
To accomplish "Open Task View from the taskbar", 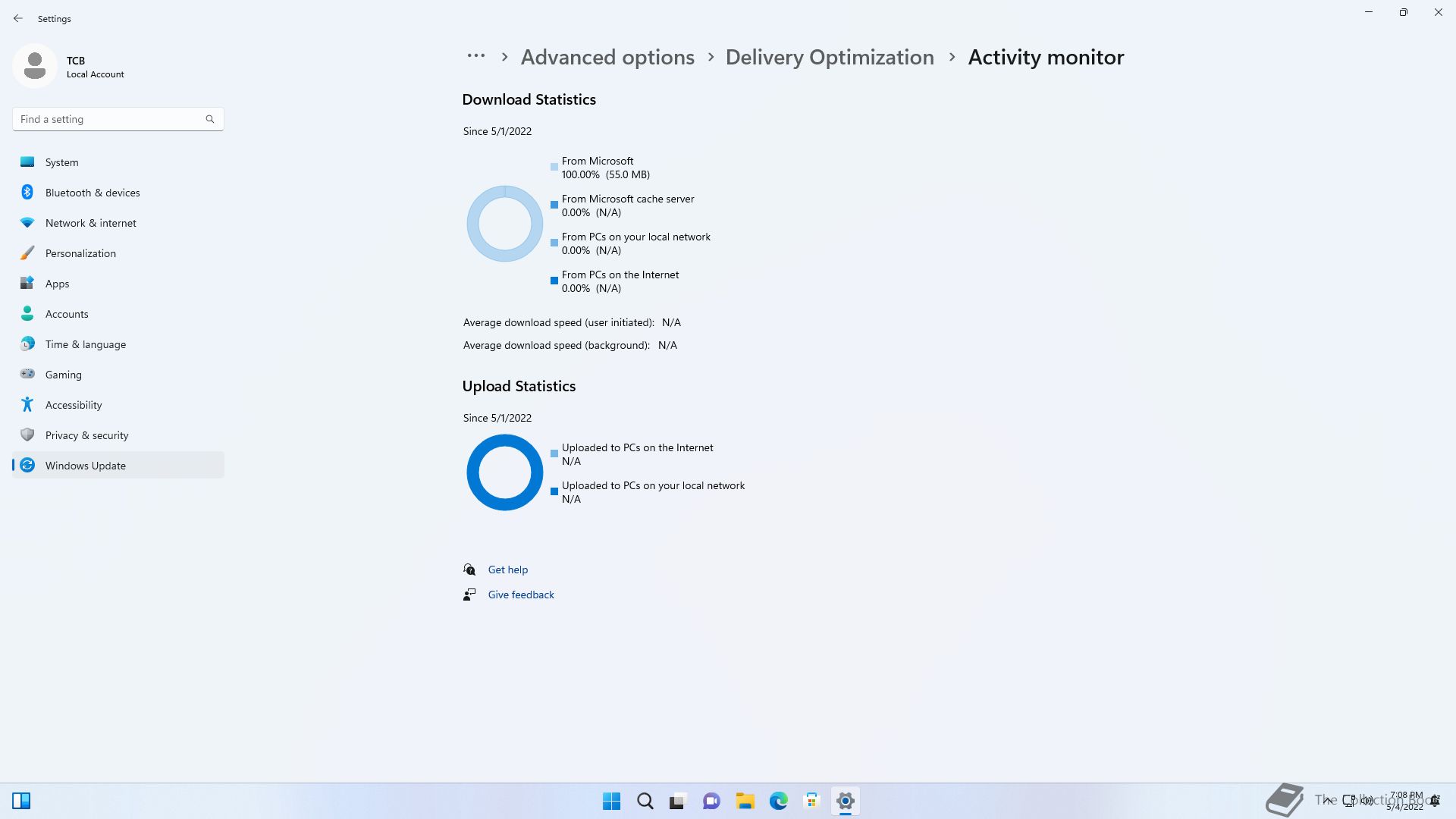I will [x=678, y=801].
